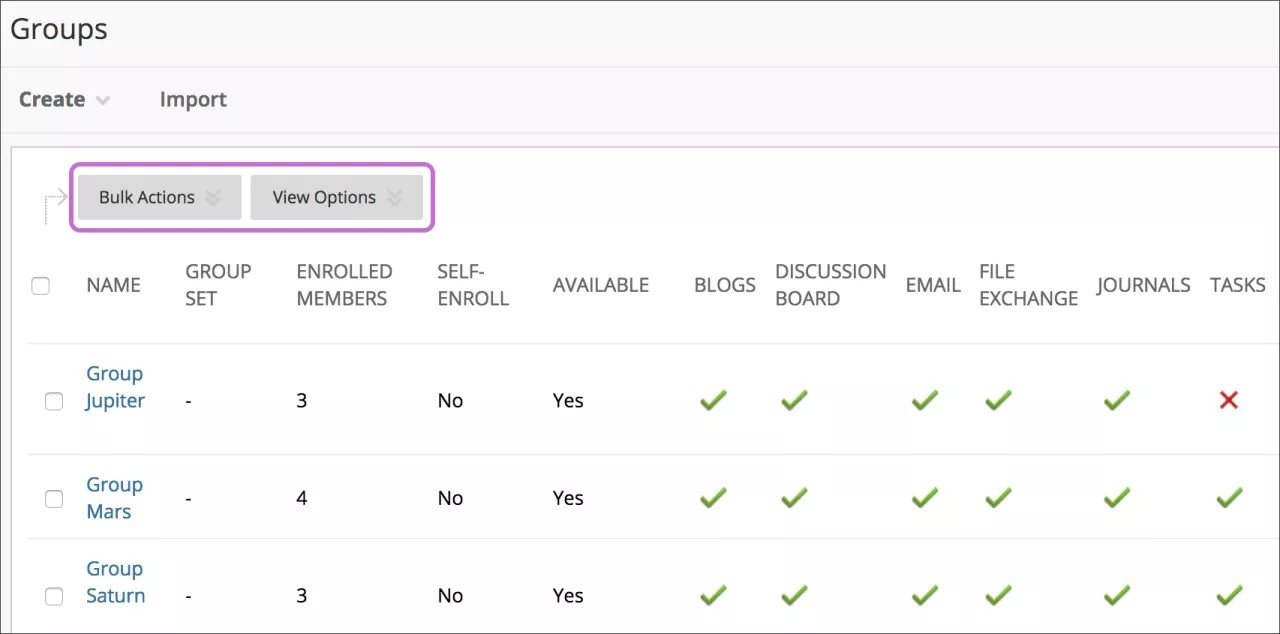1280x634 pixels.
Task: Click the red Tasks X icon for Group Jupiter
Action: pyautogui.click(x=1229, y=400)
